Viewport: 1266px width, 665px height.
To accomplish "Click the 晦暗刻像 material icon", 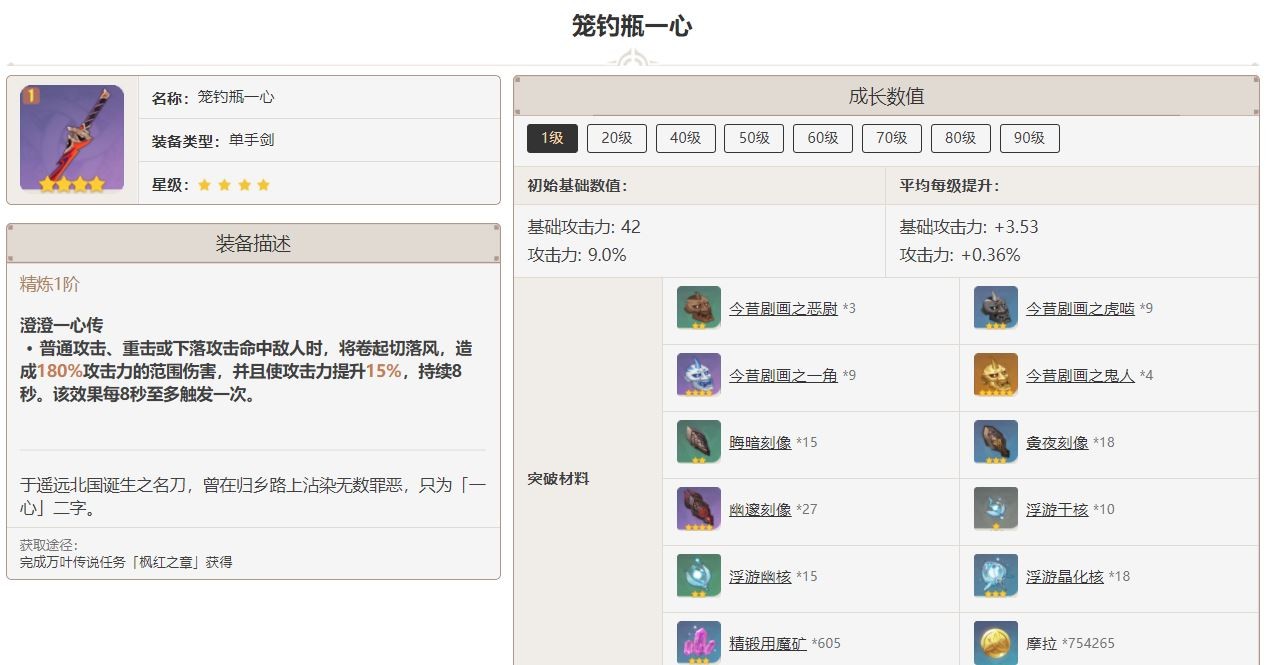I will tap(699, 442).
